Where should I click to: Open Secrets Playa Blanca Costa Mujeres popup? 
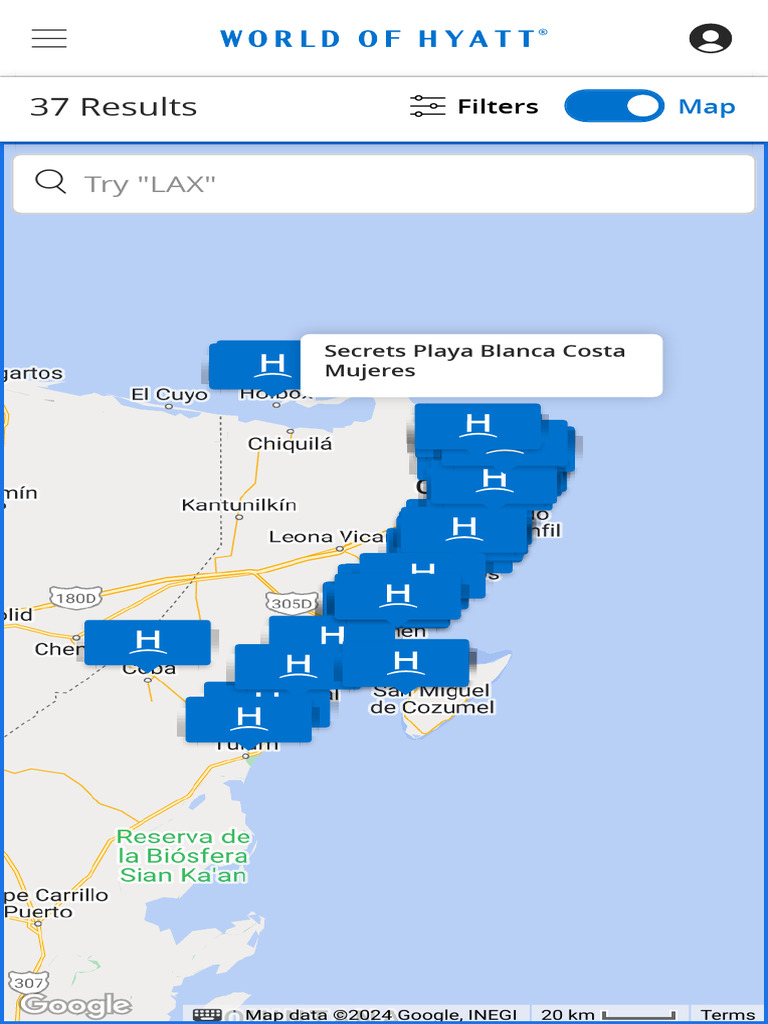pyautogui.click(x=481, y=366)
